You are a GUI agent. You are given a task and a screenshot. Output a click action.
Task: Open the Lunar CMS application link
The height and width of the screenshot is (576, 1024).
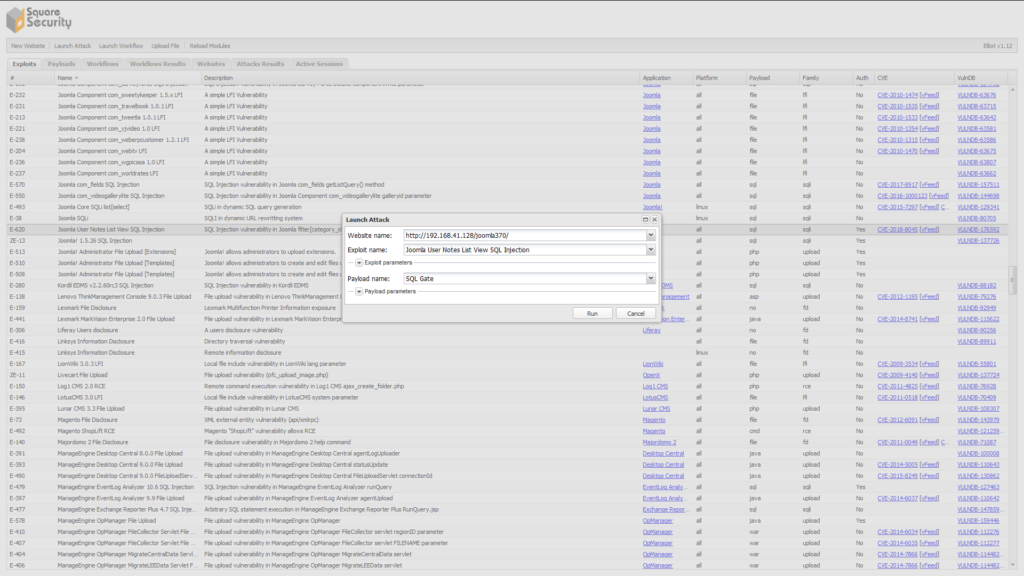(x=656, y=409)
